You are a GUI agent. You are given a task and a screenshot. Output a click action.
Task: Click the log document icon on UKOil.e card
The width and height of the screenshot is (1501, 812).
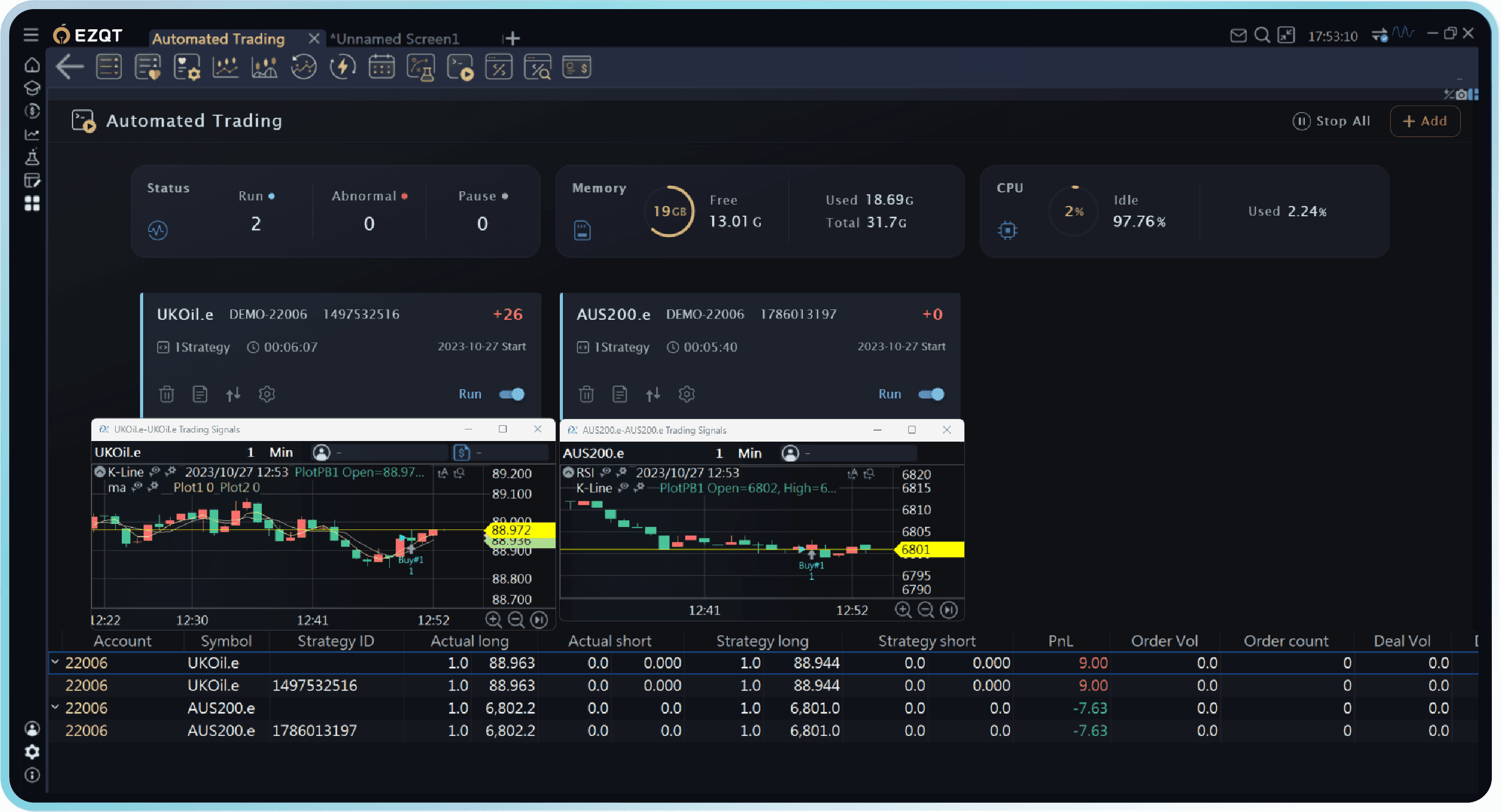[x=200, y=395]
